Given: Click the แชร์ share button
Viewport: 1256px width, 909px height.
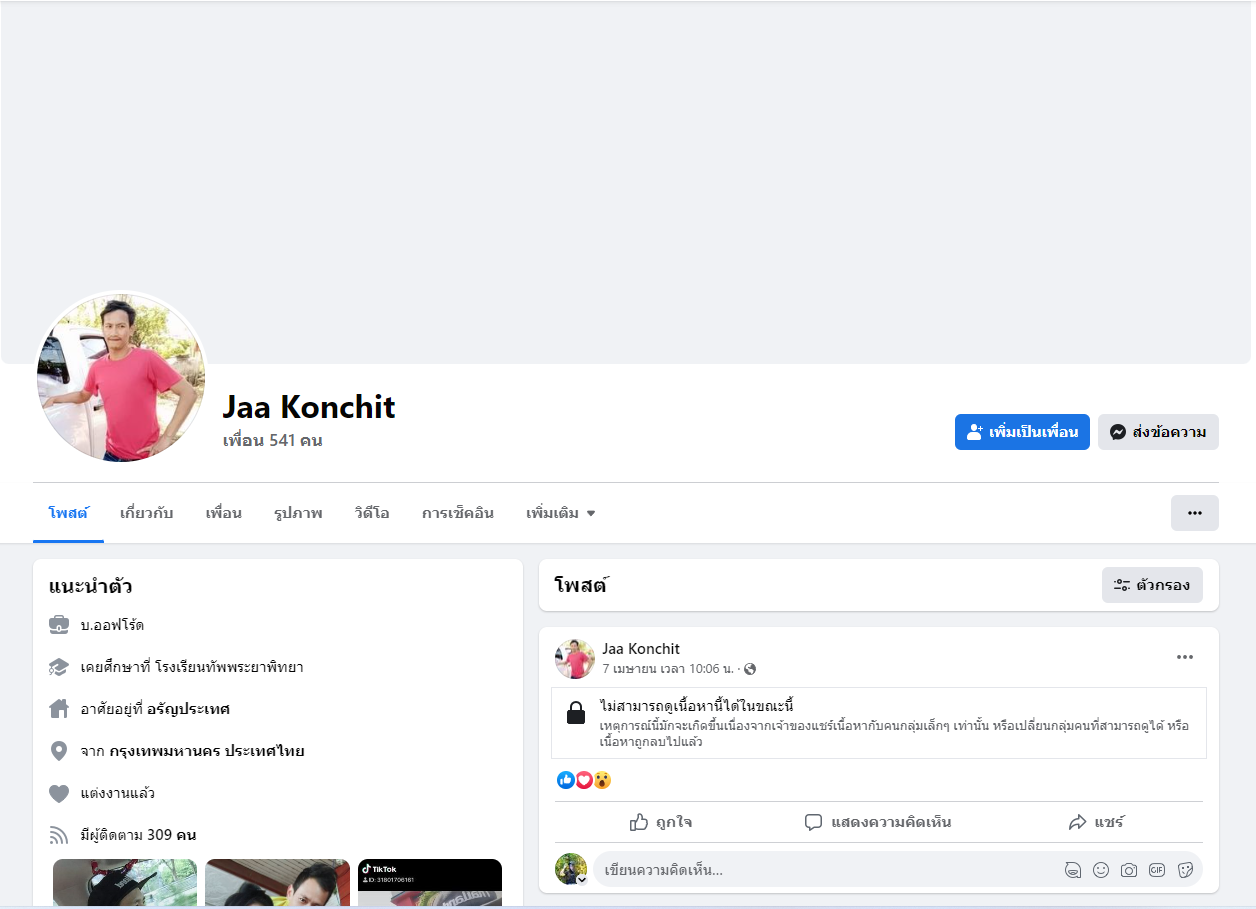Looking at the screenshot, I should point(1096,822).
